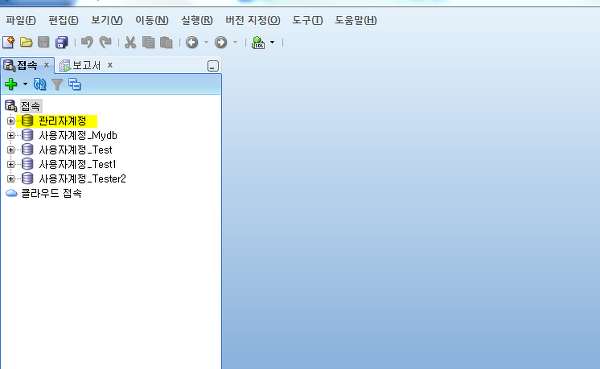600x369 pixels.
Task: Click the cloud icon beside 클라우드 접속
Action: [11, 193]
